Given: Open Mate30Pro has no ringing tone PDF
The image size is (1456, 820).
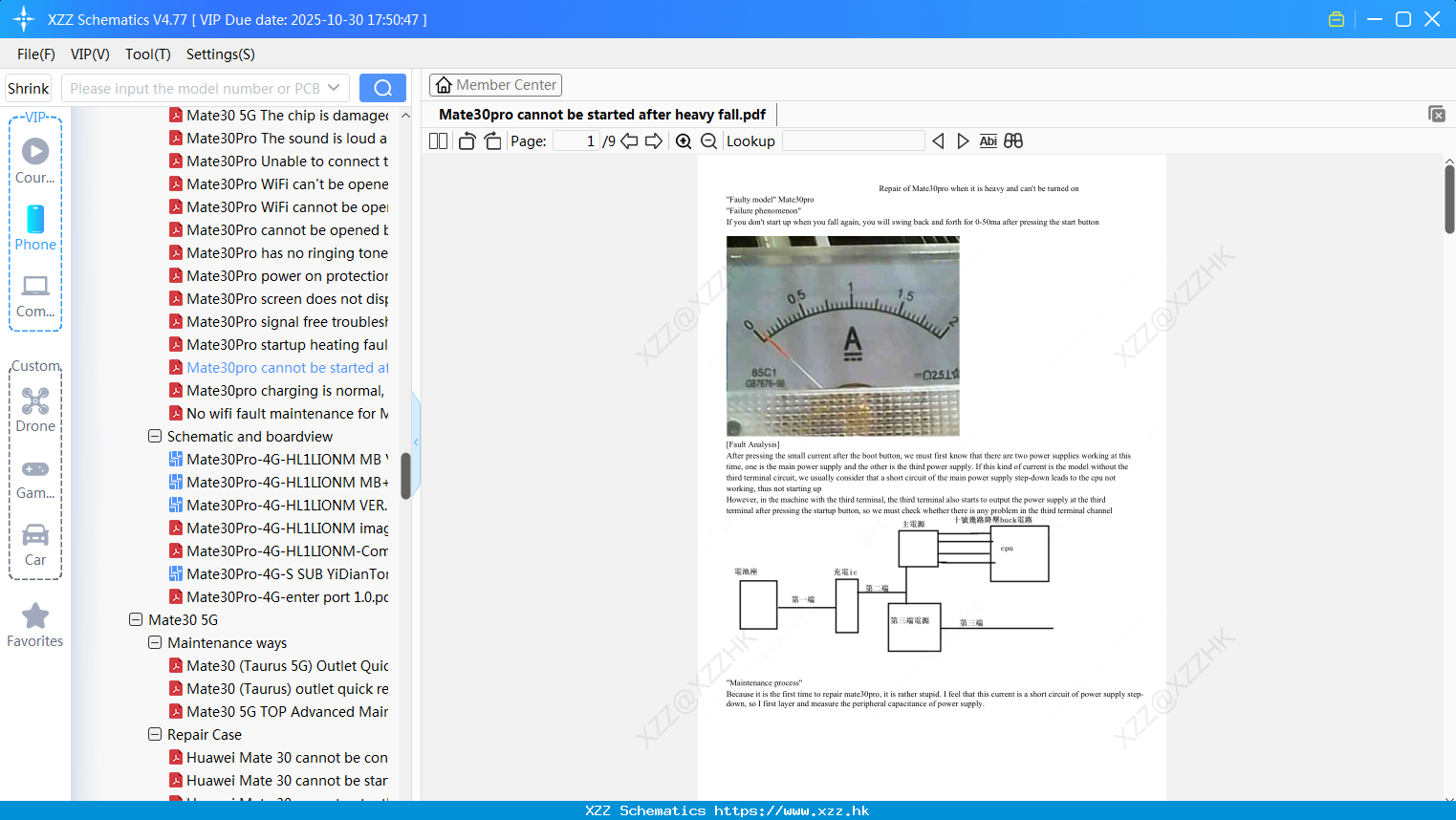Looking at the screenshot, I should (x=278, y=252).
